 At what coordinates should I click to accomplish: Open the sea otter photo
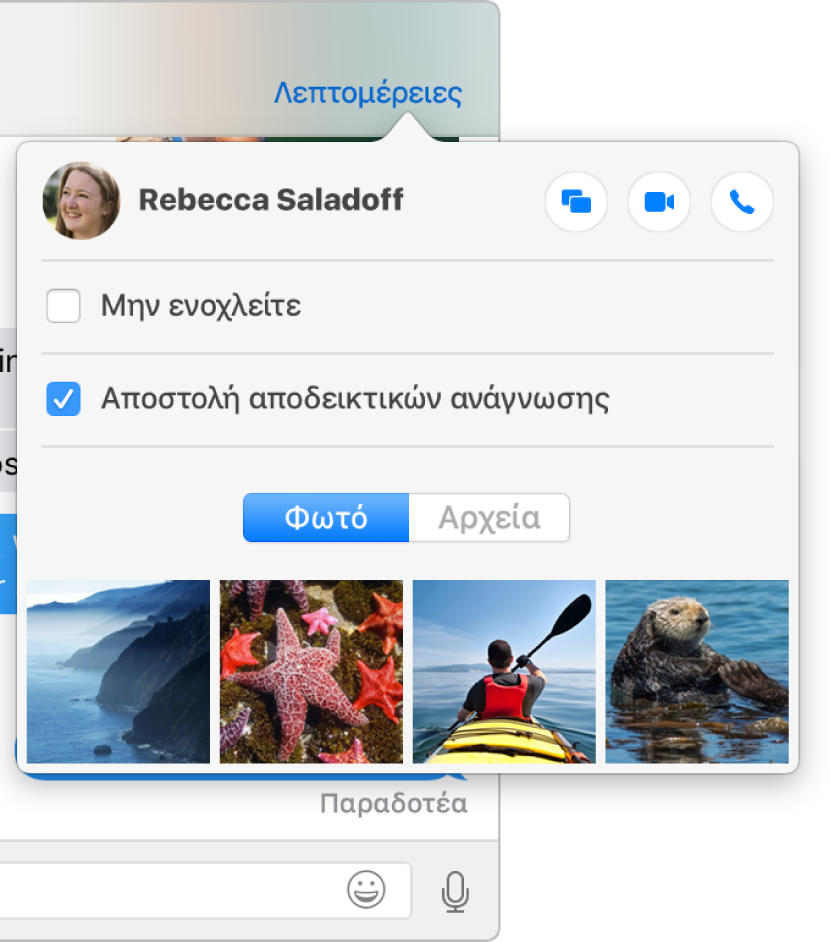tap(697, 672)
